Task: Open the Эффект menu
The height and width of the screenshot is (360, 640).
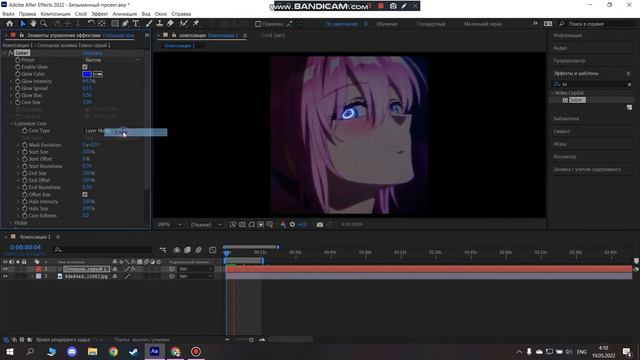Action: (x=99, y=14)
